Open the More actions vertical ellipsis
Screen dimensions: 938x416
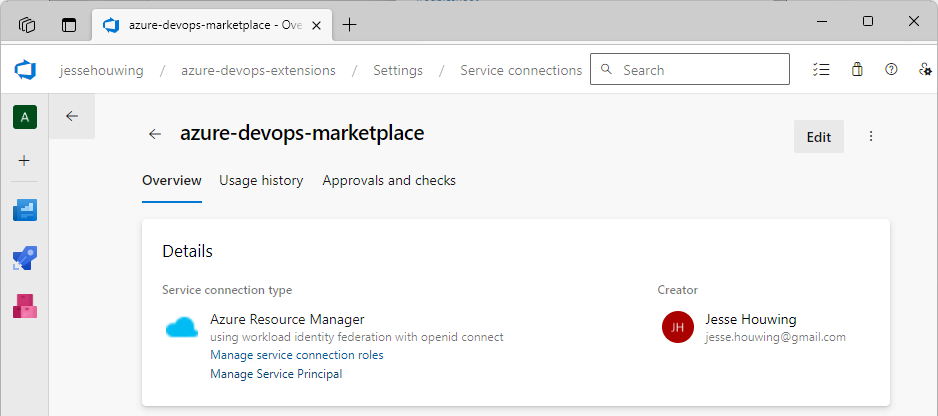coord(871,136)
